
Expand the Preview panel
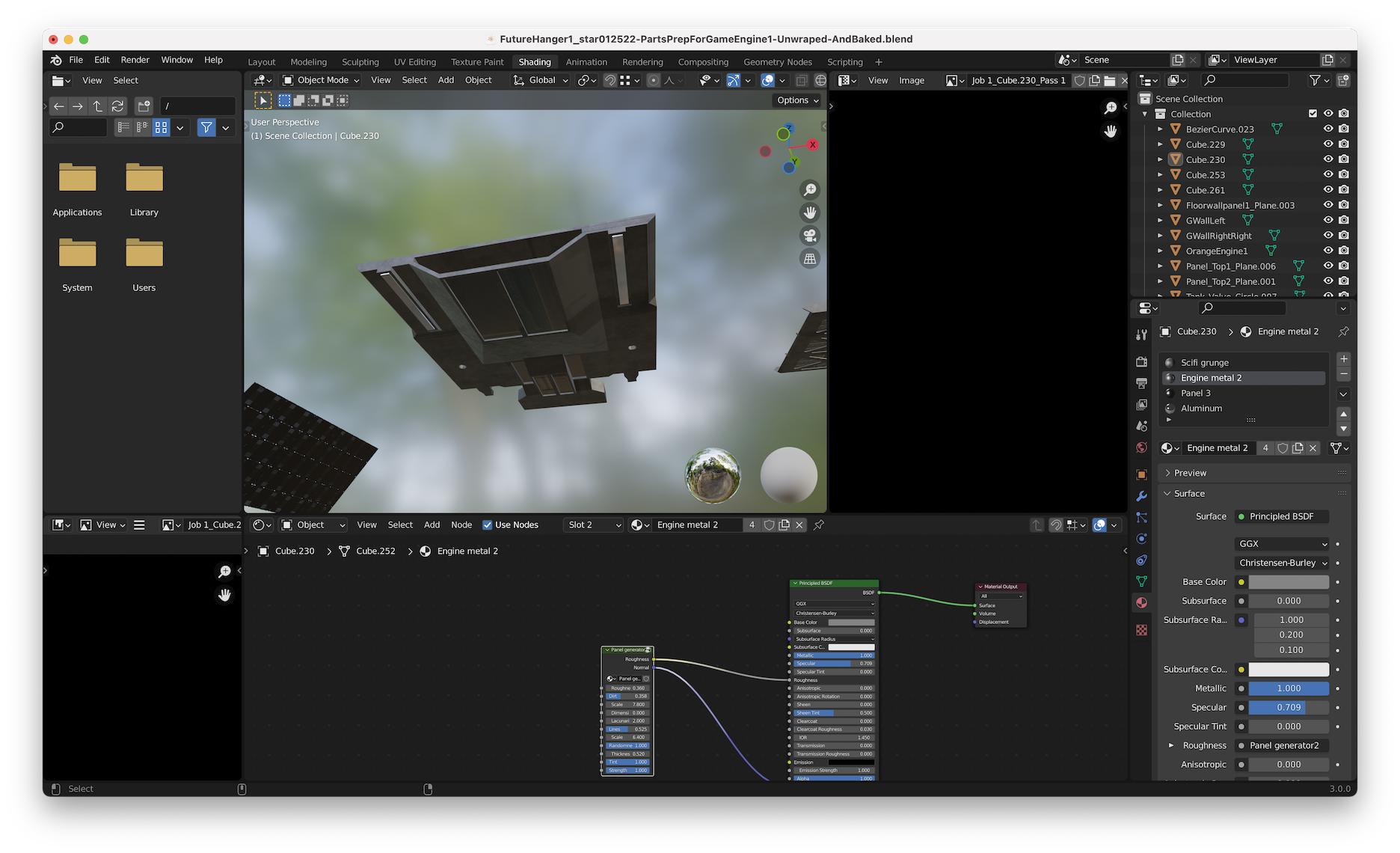coord(1190,473)
